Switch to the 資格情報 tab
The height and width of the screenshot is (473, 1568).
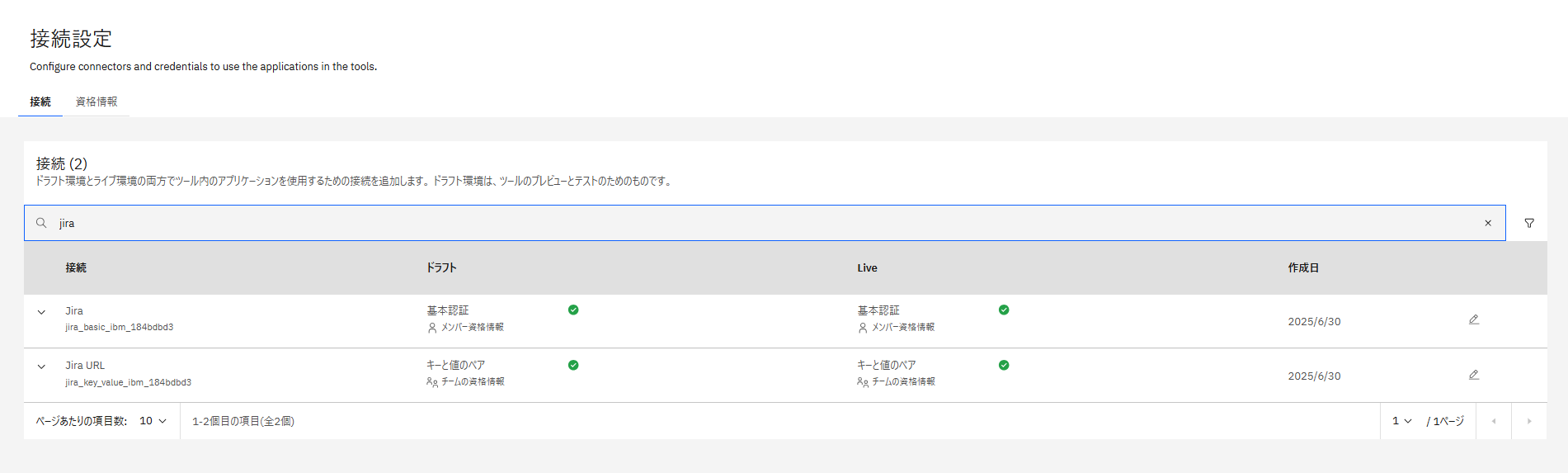click(x=97, y=102)
